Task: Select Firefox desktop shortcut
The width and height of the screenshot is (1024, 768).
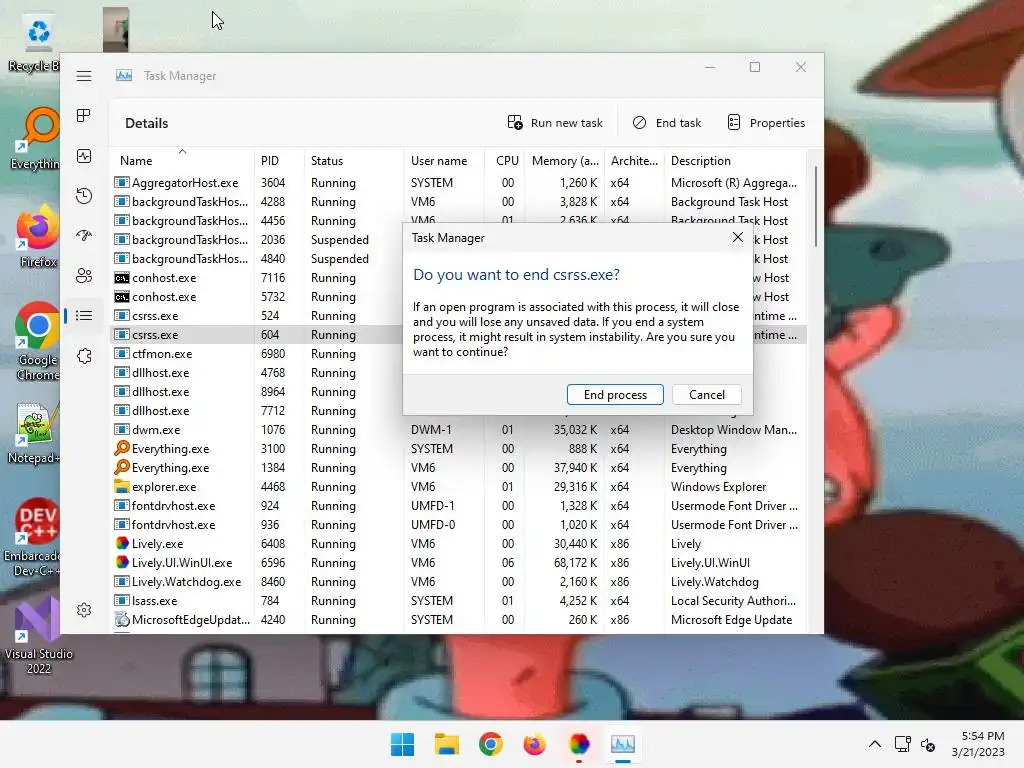Action: 37,236
